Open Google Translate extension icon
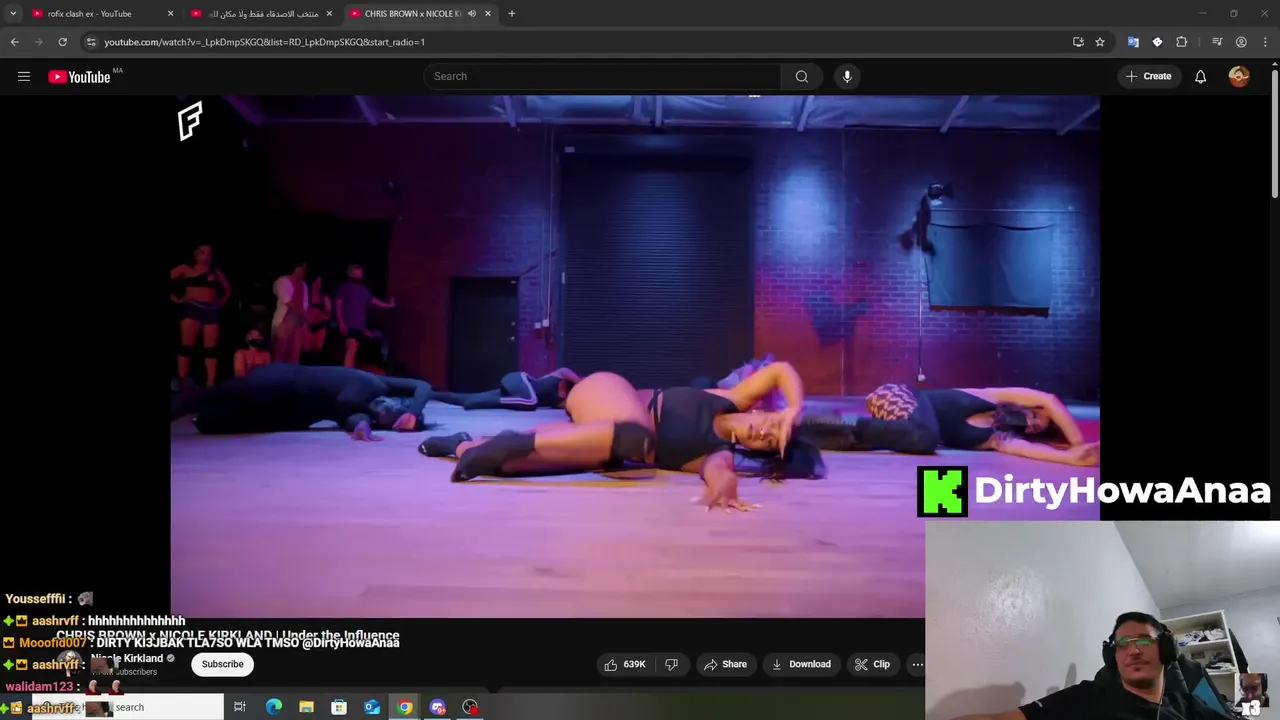Screen dimensions: 1280x720 point(1133,42)
